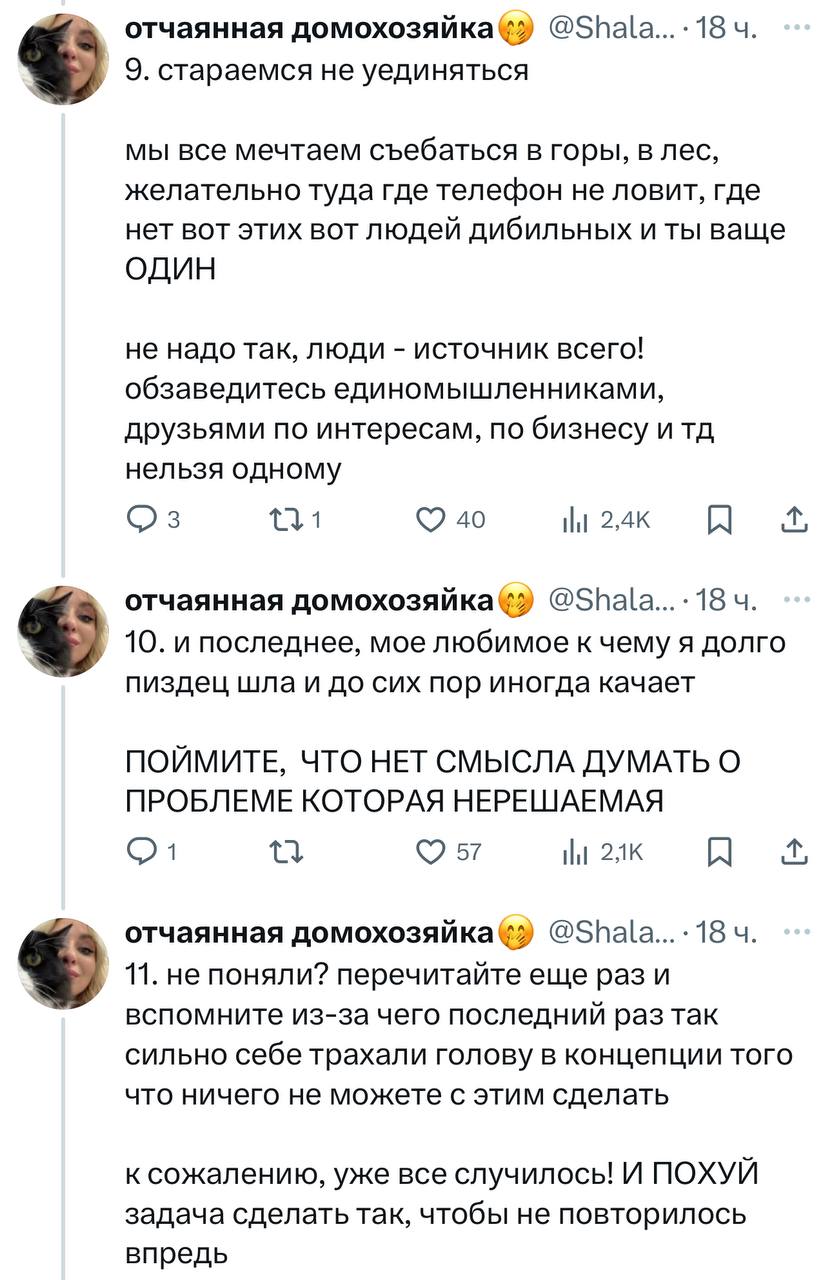Like the tweet with 40 likes

(431, 519)
